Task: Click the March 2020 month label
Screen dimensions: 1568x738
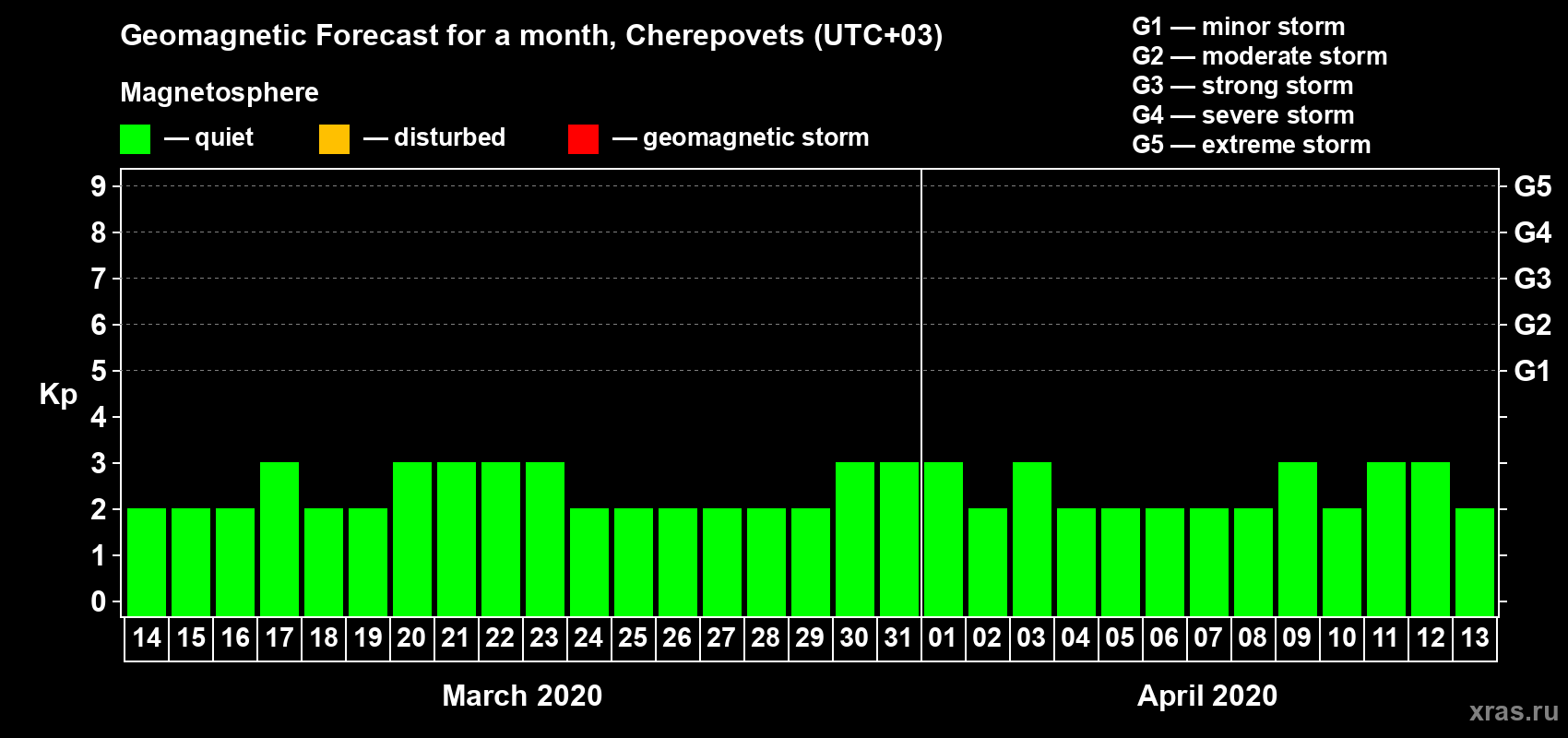Action: point(522,696)
